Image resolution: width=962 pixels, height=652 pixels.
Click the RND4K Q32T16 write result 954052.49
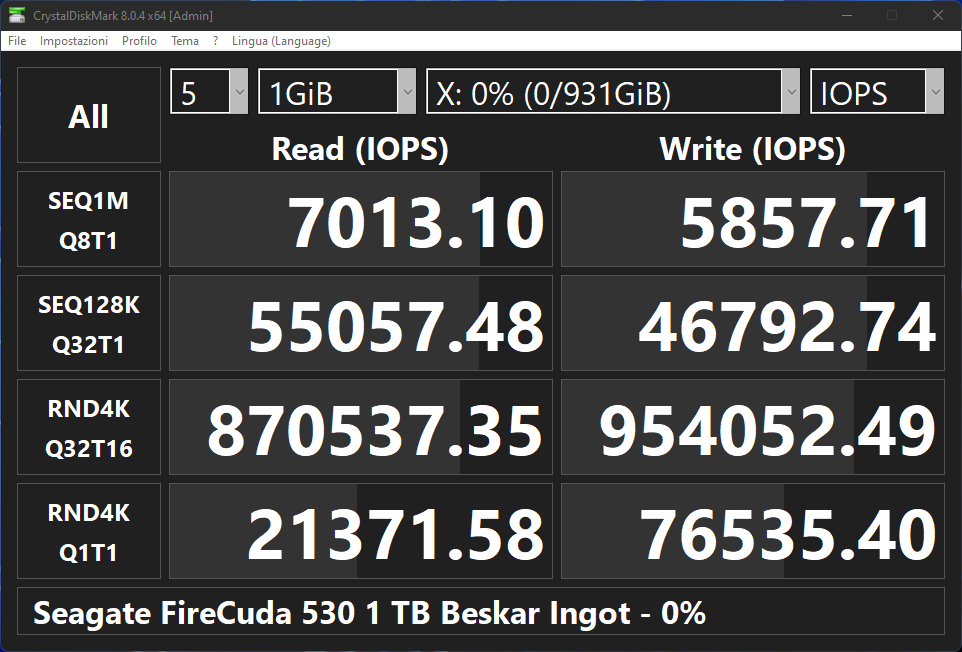752,428
